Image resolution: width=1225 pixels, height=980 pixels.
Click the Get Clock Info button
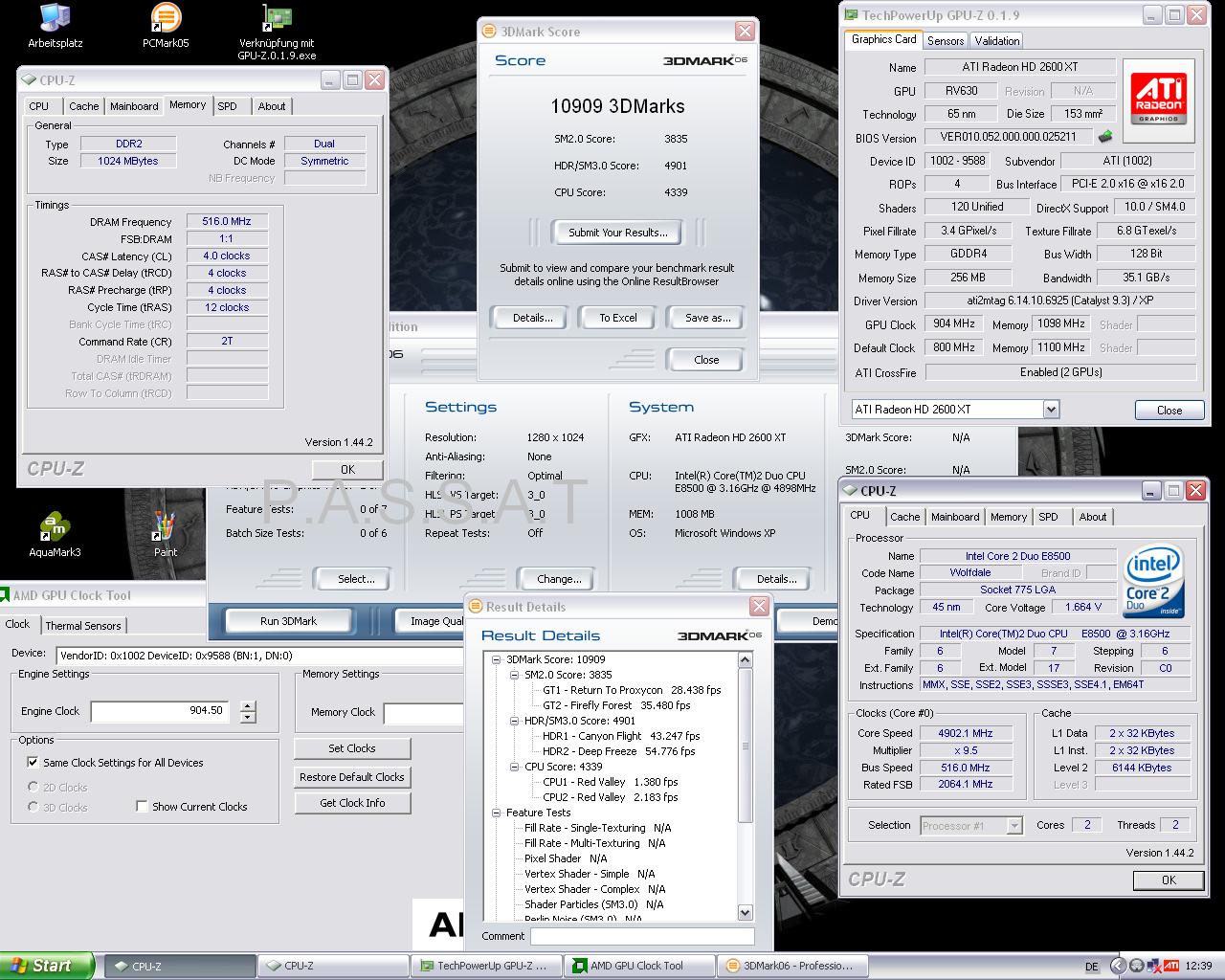[352, 803]
